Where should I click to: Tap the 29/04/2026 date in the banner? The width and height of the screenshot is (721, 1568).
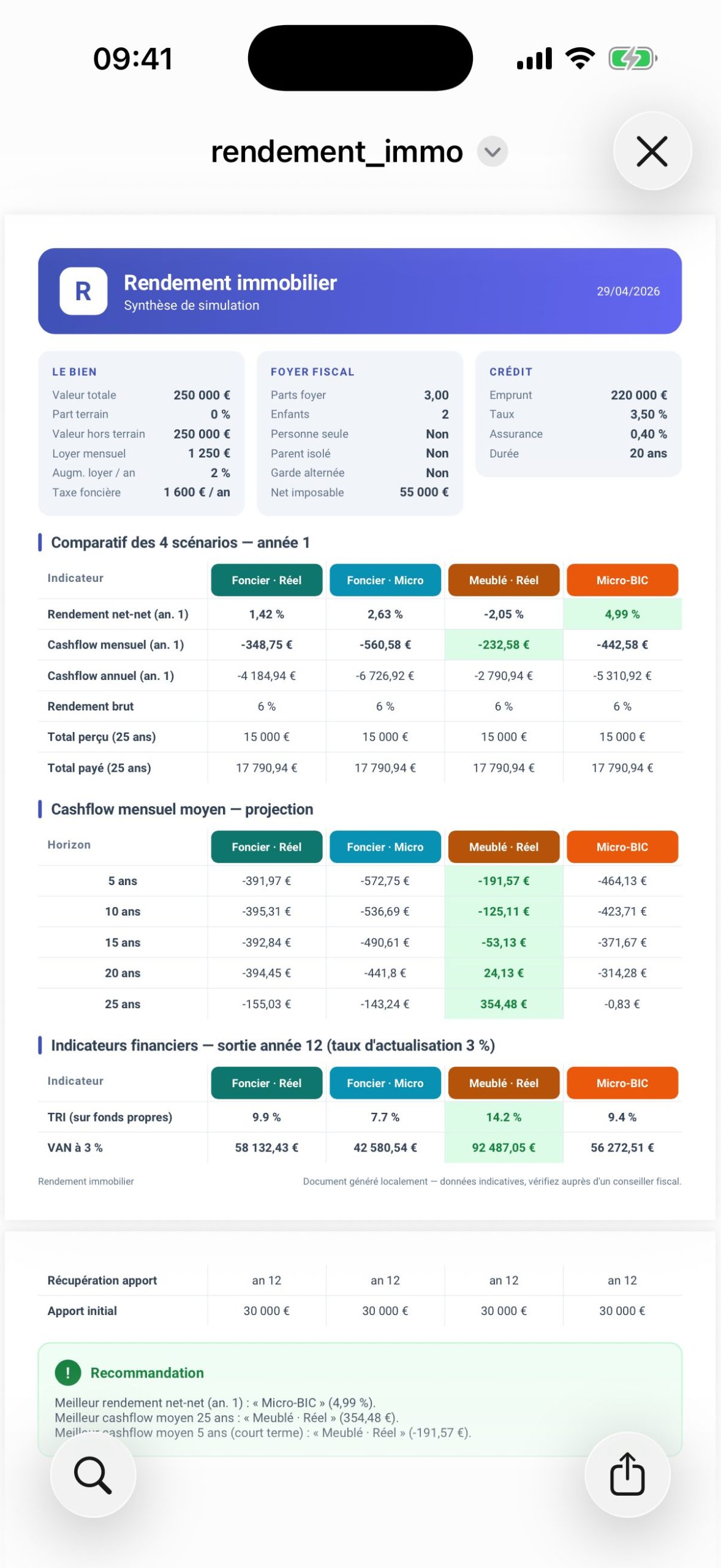tap(628, 292)
